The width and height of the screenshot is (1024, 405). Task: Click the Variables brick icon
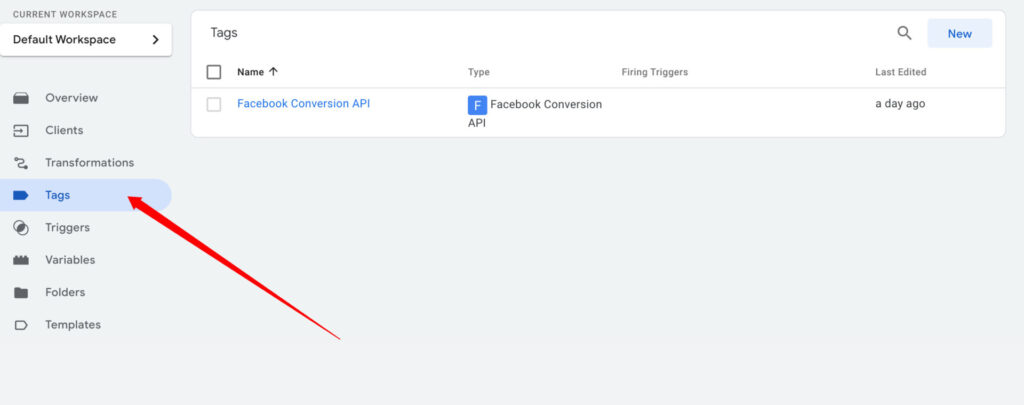click(21, 260)
